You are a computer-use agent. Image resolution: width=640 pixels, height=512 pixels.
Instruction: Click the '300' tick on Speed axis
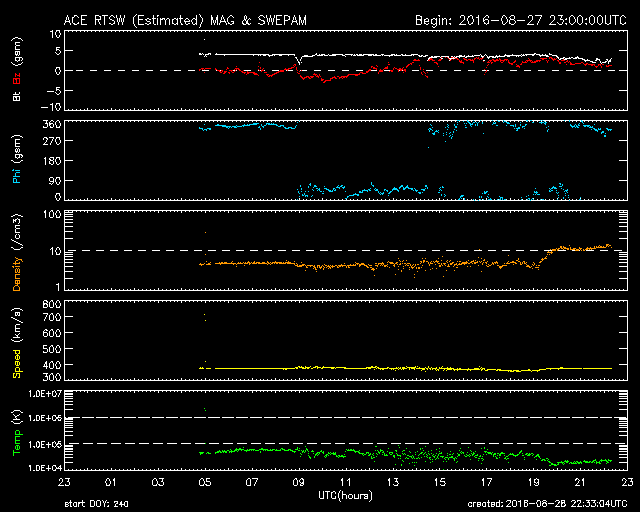[x=52, y=377]
